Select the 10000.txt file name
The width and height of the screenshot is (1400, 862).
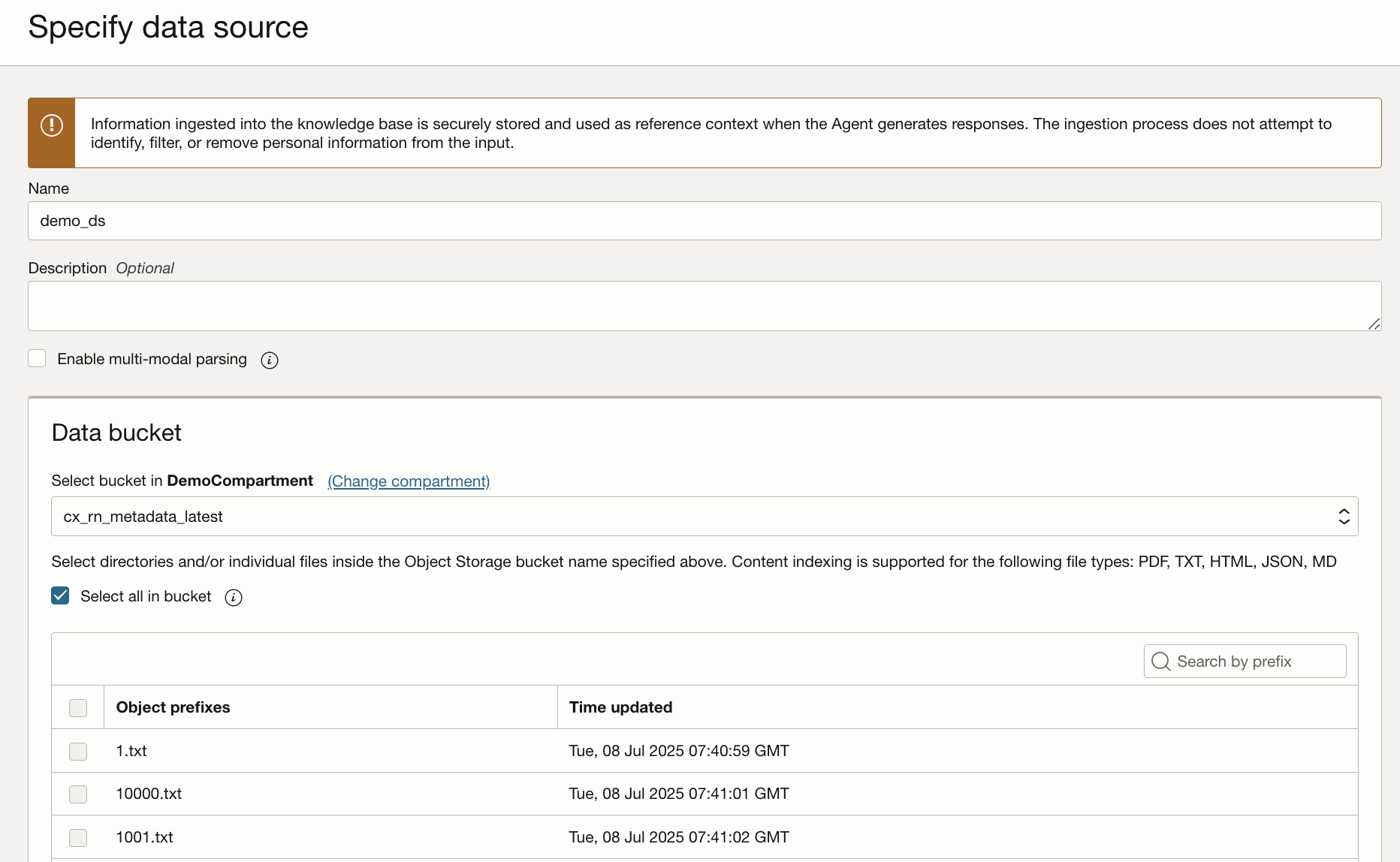coord(149,794)
